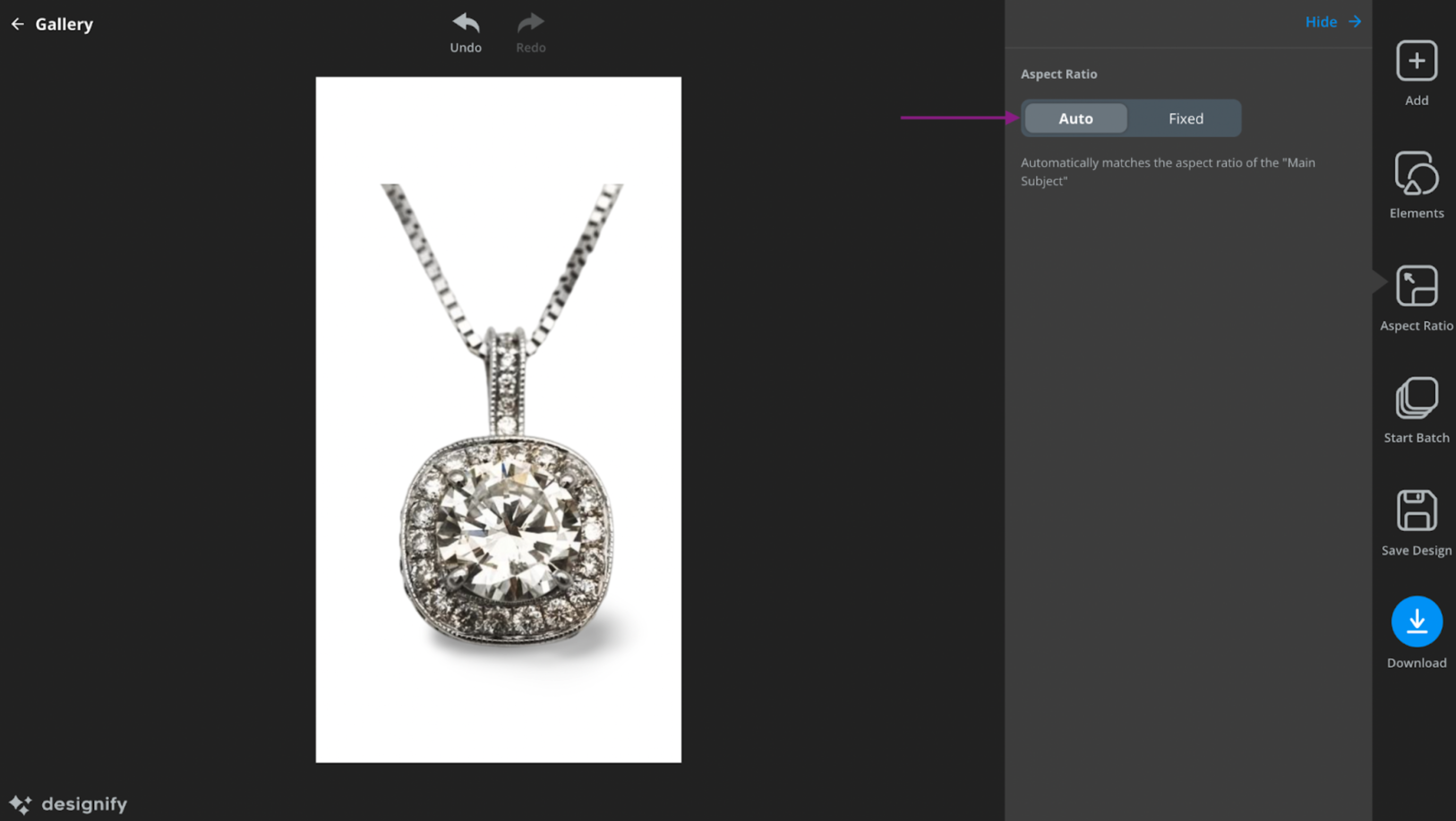The height and width of the screenshot is (821, 1456).
Task: Click the Gallery label text
Action: (x=64, y=24)
